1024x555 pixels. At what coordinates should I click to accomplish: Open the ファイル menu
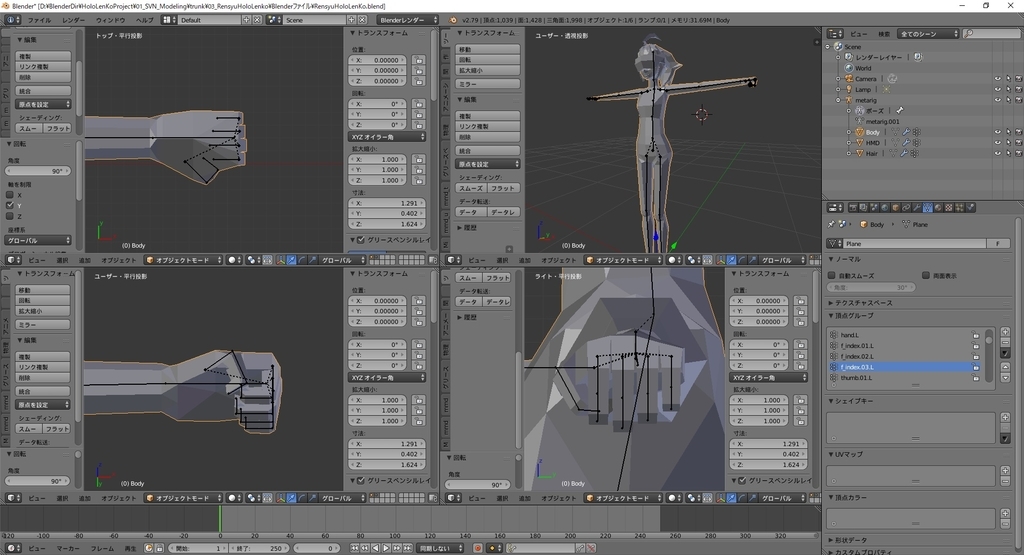click(39, 19)
